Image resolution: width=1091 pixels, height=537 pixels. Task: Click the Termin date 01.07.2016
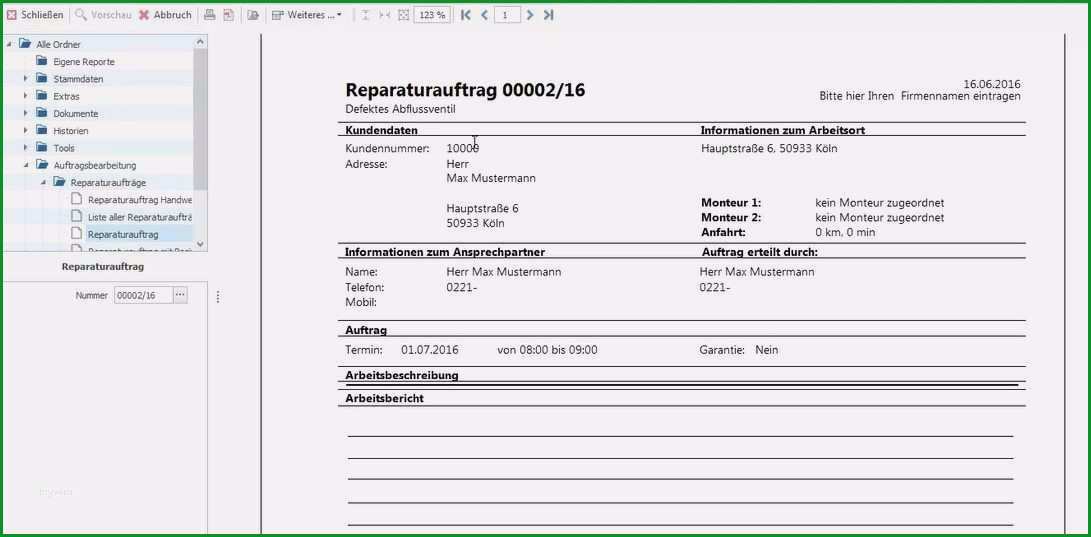(x=430, y=350)
